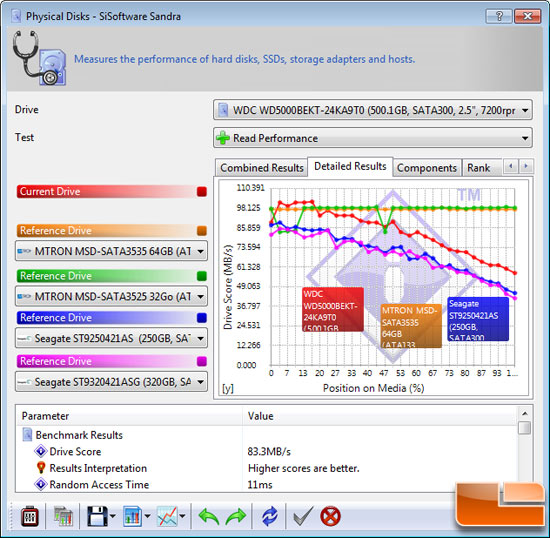The height and width of the screenshot is (538, 550).
Task: Click the Drive Score diamond icon
Action: (x=41, y=451)
